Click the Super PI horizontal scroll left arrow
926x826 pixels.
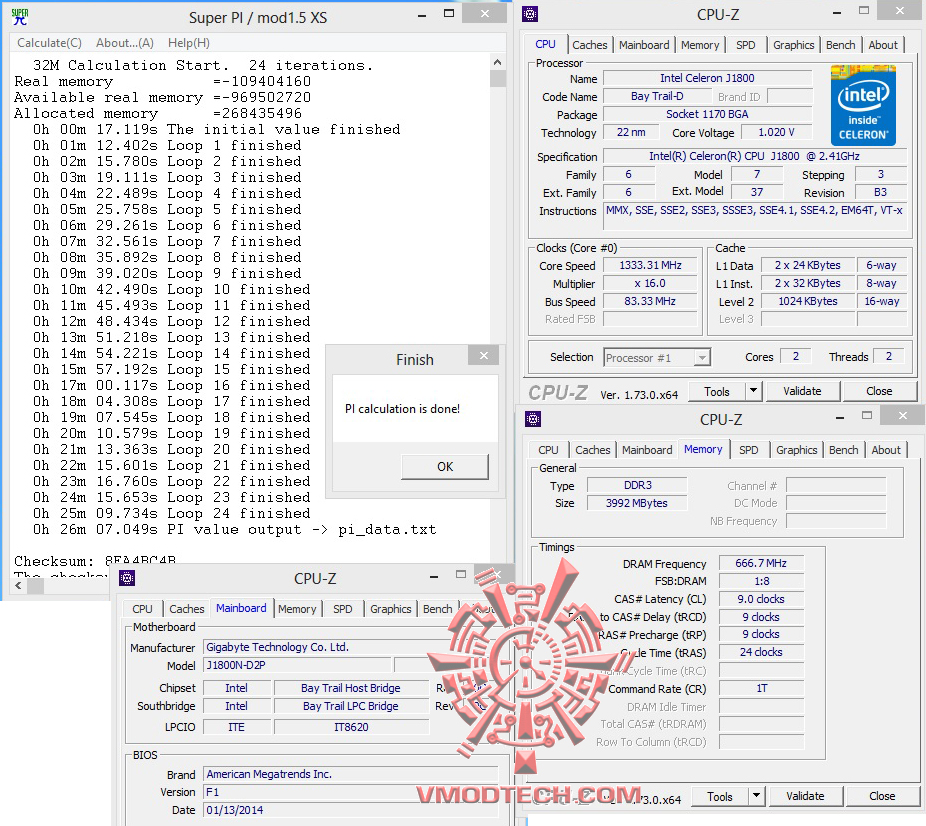click(18, 586)
